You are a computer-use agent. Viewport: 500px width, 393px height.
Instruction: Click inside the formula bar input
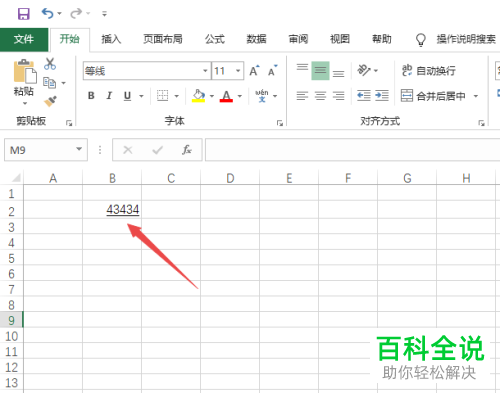click(352, 150)
